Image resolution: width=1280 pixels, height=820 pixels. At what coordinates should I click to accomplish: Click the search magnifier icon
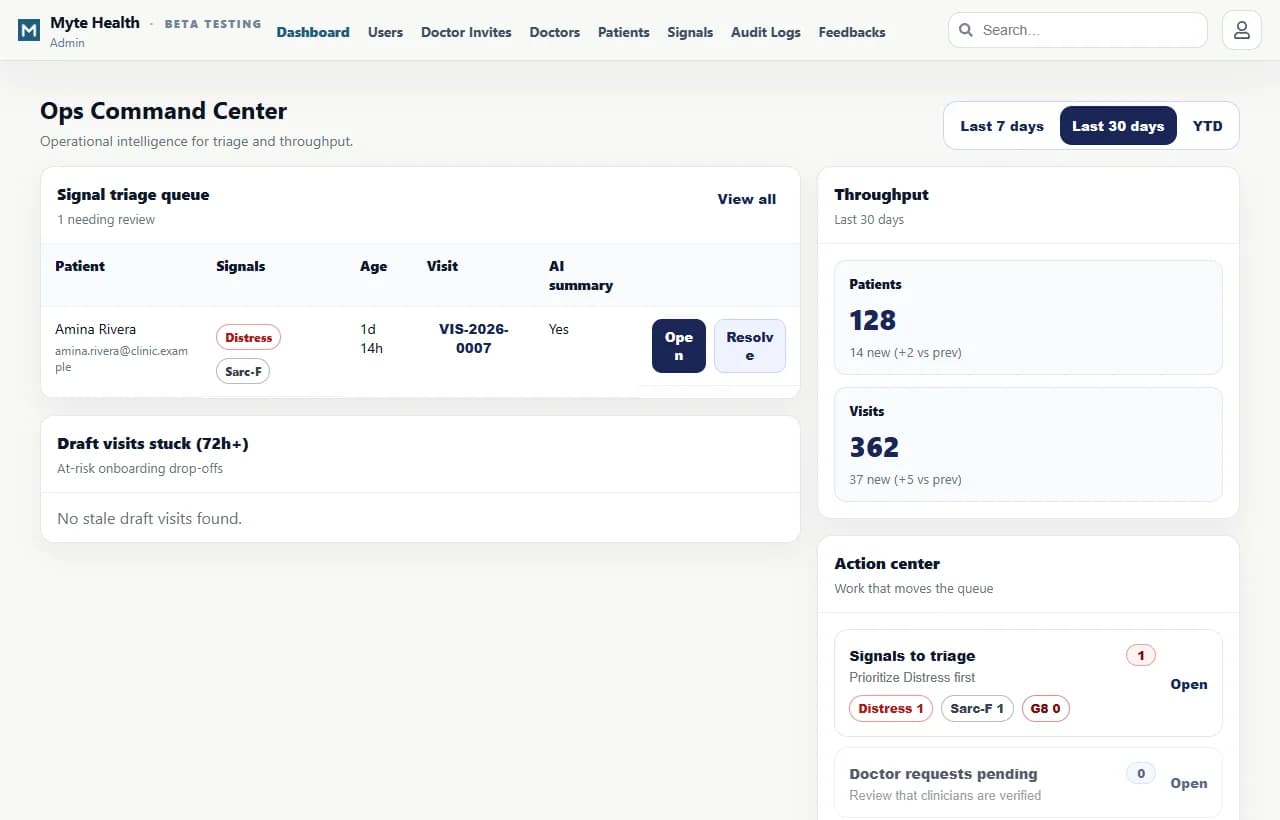coord(966,30)
